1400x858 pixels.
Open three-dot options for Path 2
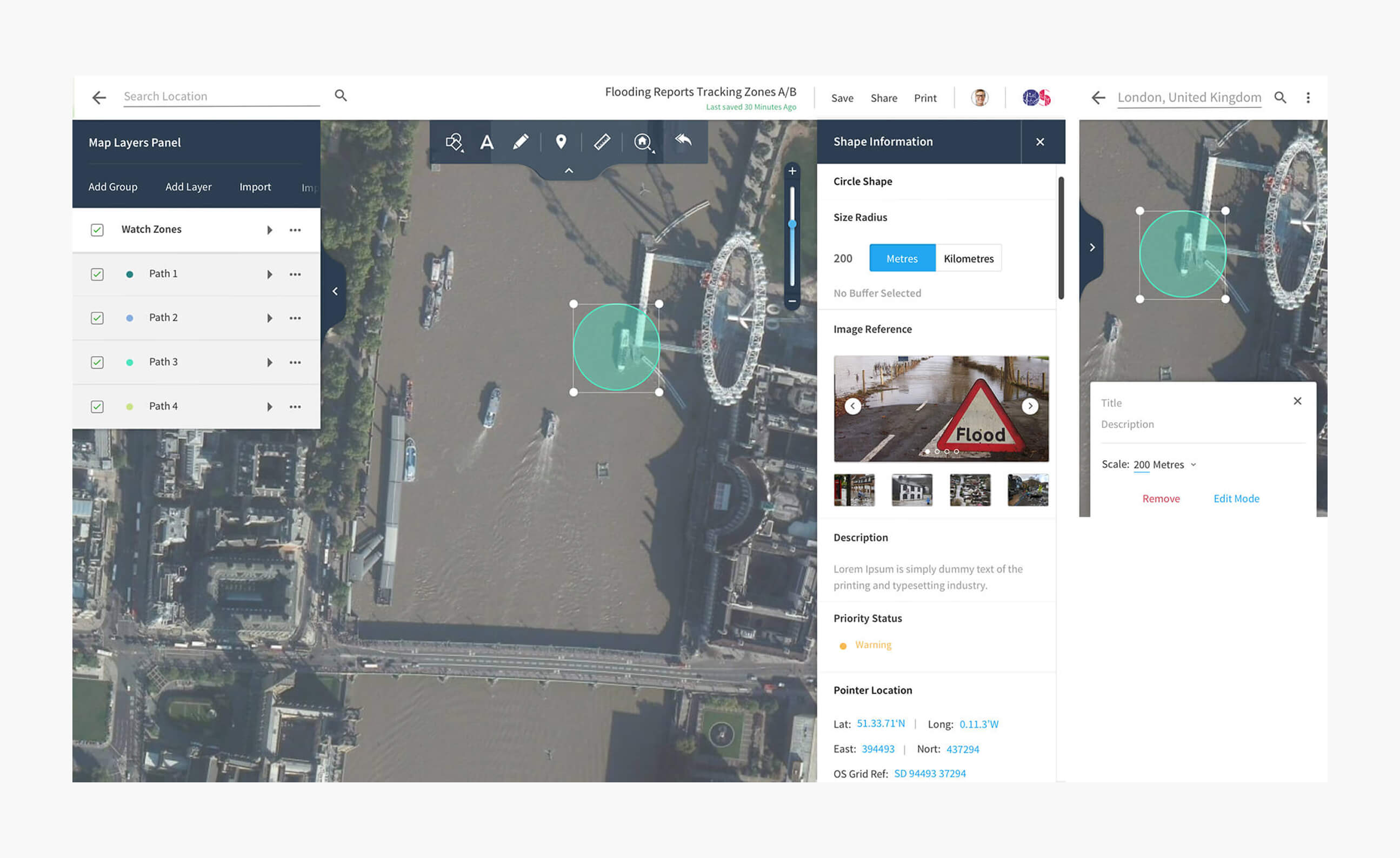295,318
